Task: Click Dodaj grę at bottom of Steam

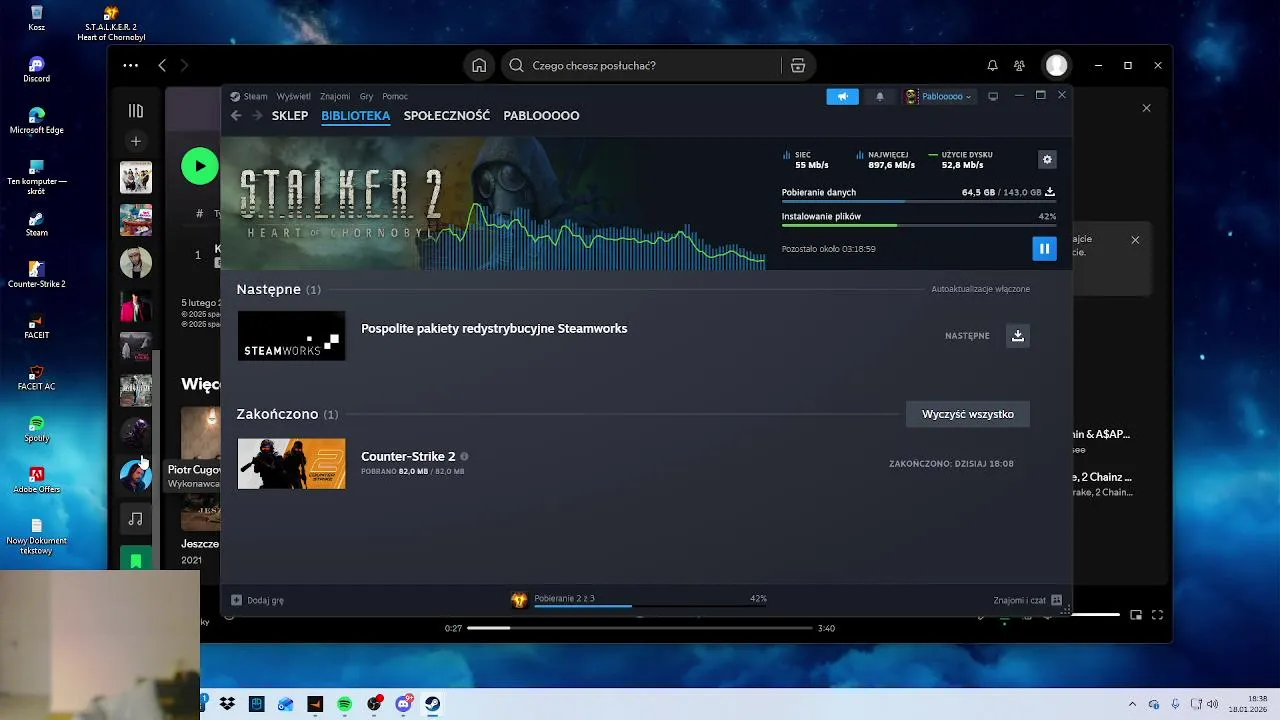Action: click(258, 600)
